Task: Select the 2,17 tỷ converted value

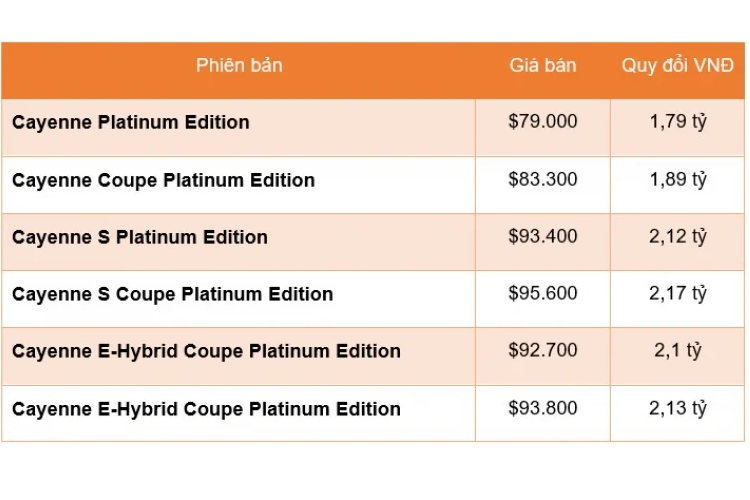Action: coord(677,294)
